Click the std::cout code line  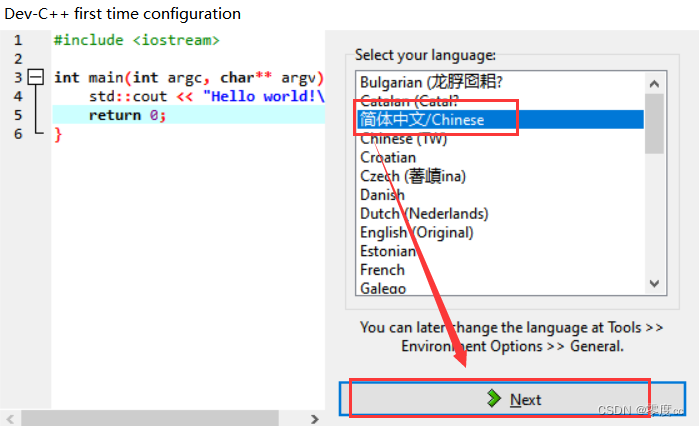tap(206, 96)
